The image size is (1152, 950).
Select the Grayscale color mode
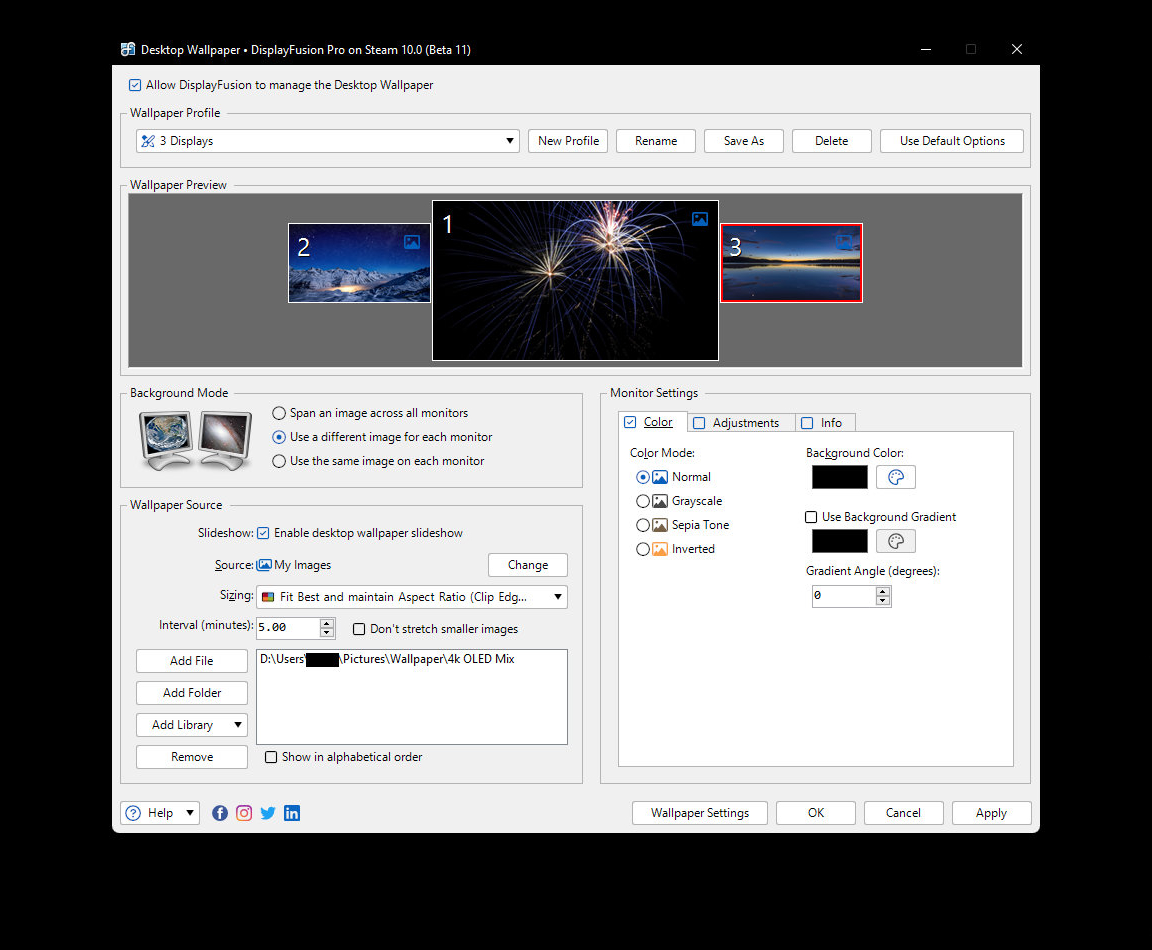pos(643,501)
